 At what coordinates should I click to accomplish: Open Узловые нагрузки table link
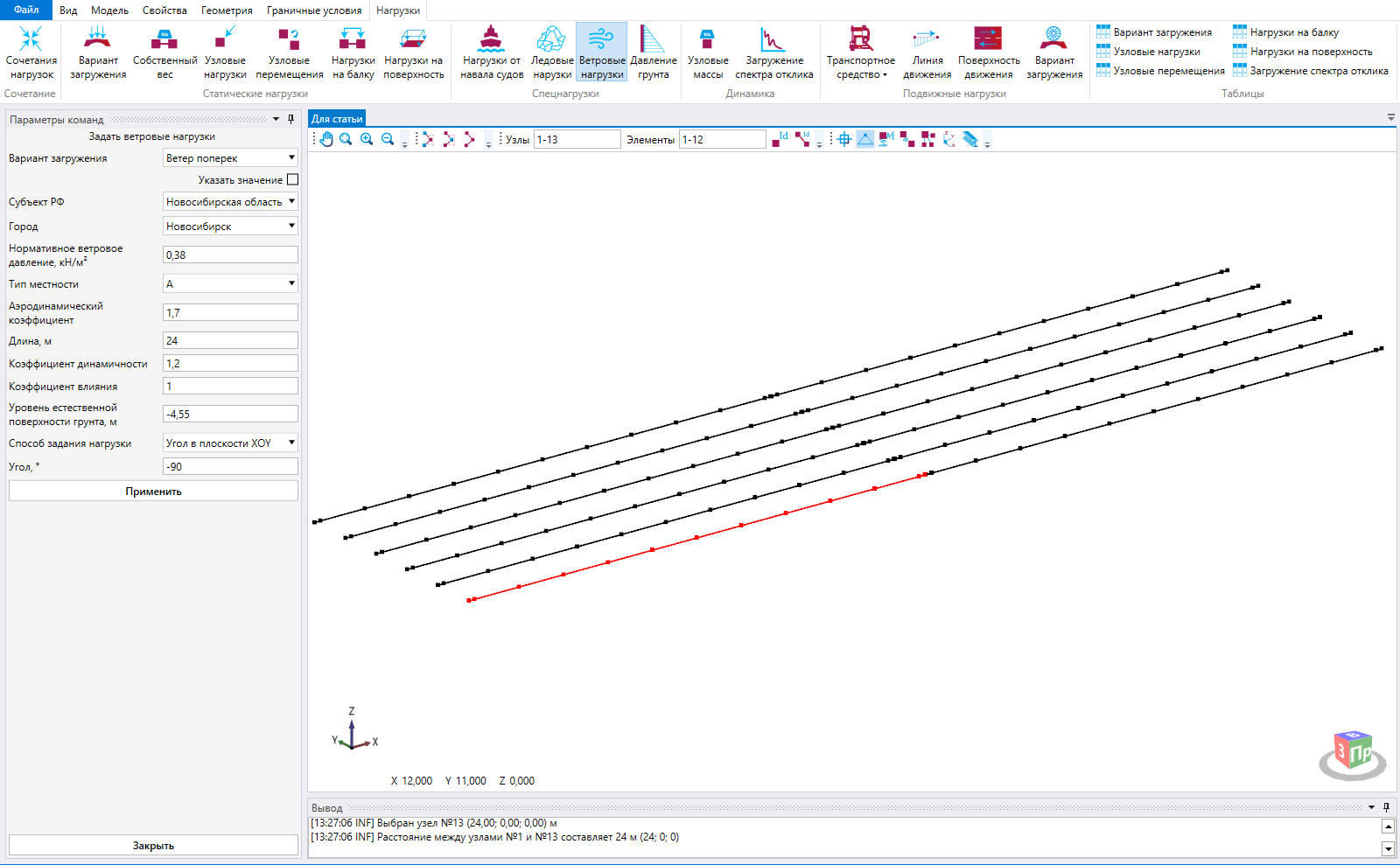coord(1148,52)
